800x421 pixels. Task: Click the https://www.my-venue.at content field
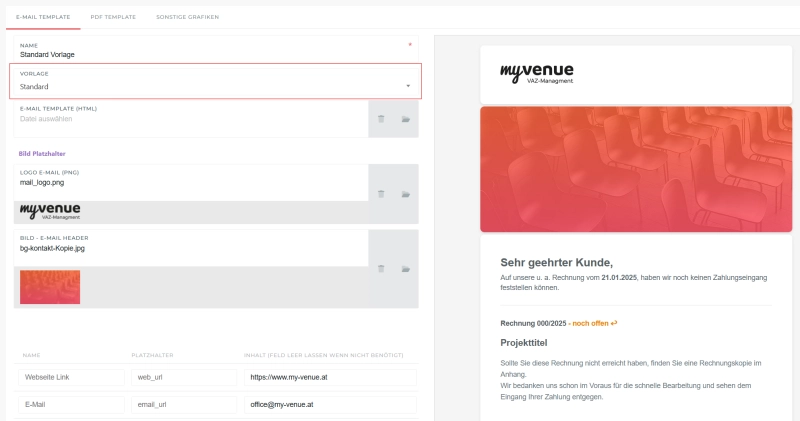pyautogui.click(x=326, y=378)
